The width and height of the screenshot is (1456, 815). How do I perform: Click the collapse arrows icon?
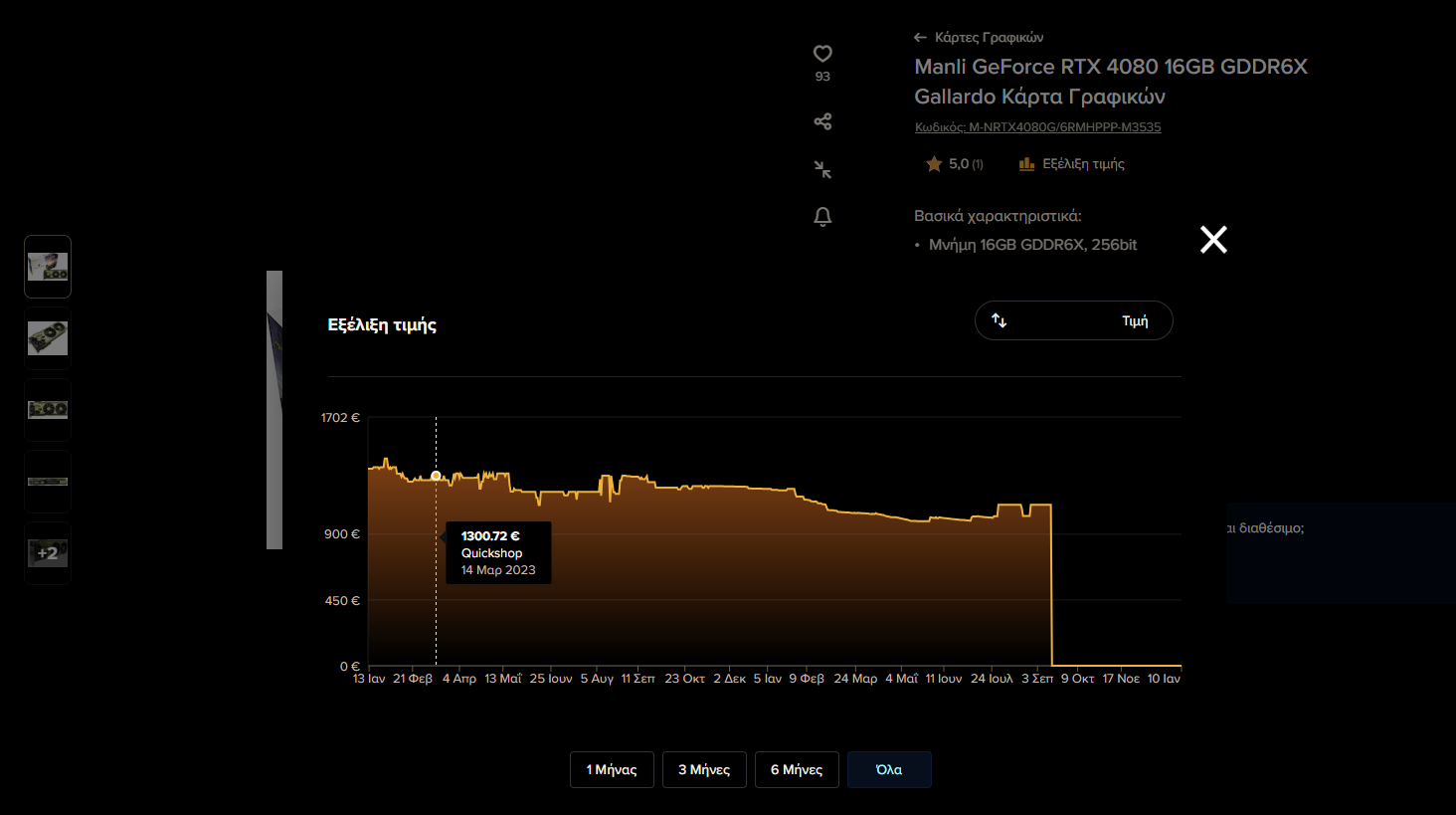coord(822,169)
